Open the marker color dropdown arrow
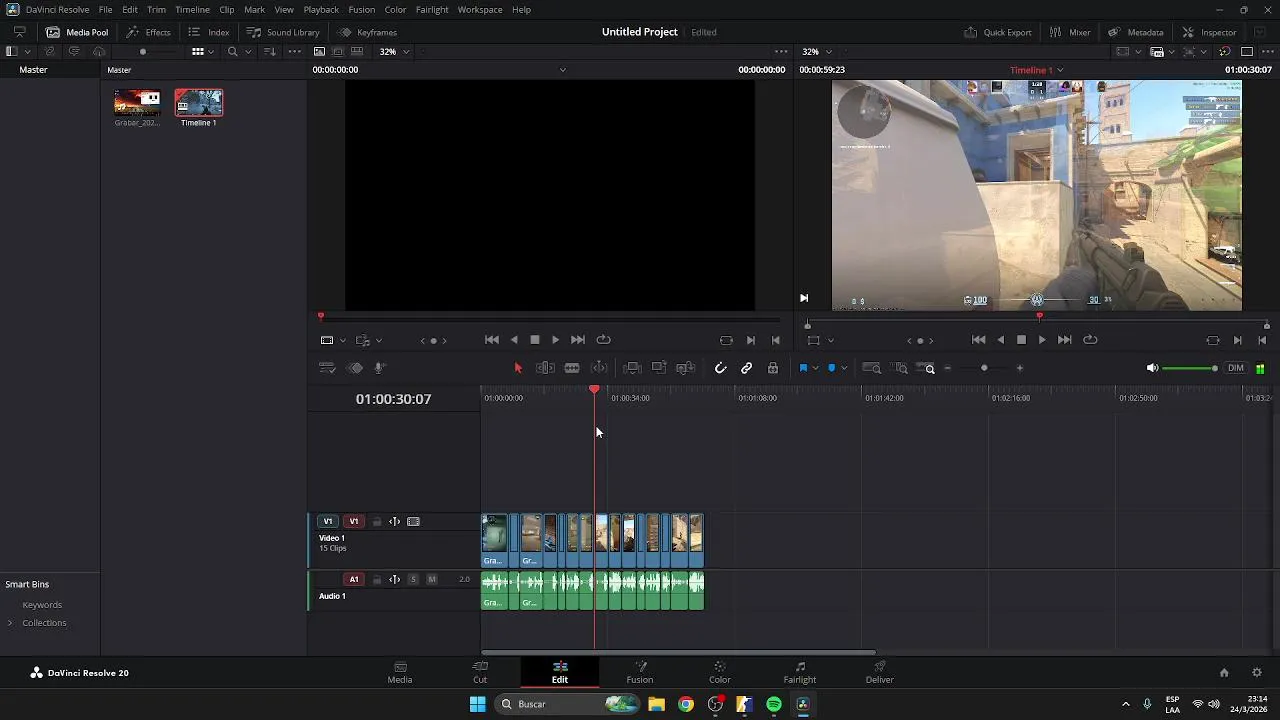1280x720 pixels. [x=844, y=368]
